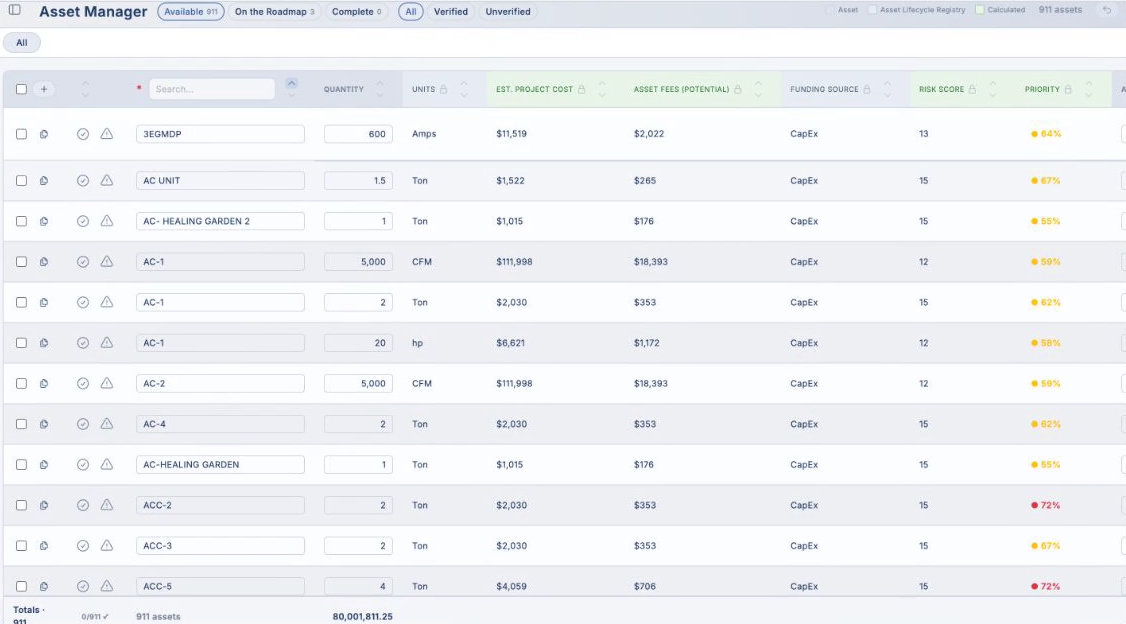Toggle the Calculated legend checkbox

tap(980, 10)
